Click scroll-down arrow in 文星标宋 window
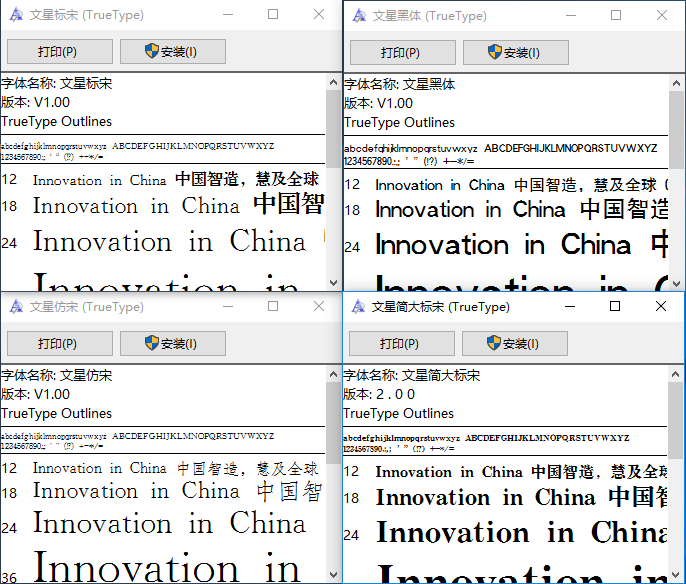Image resolution: width=686 pixels, height=584 pixels. [x=333, y=283]
